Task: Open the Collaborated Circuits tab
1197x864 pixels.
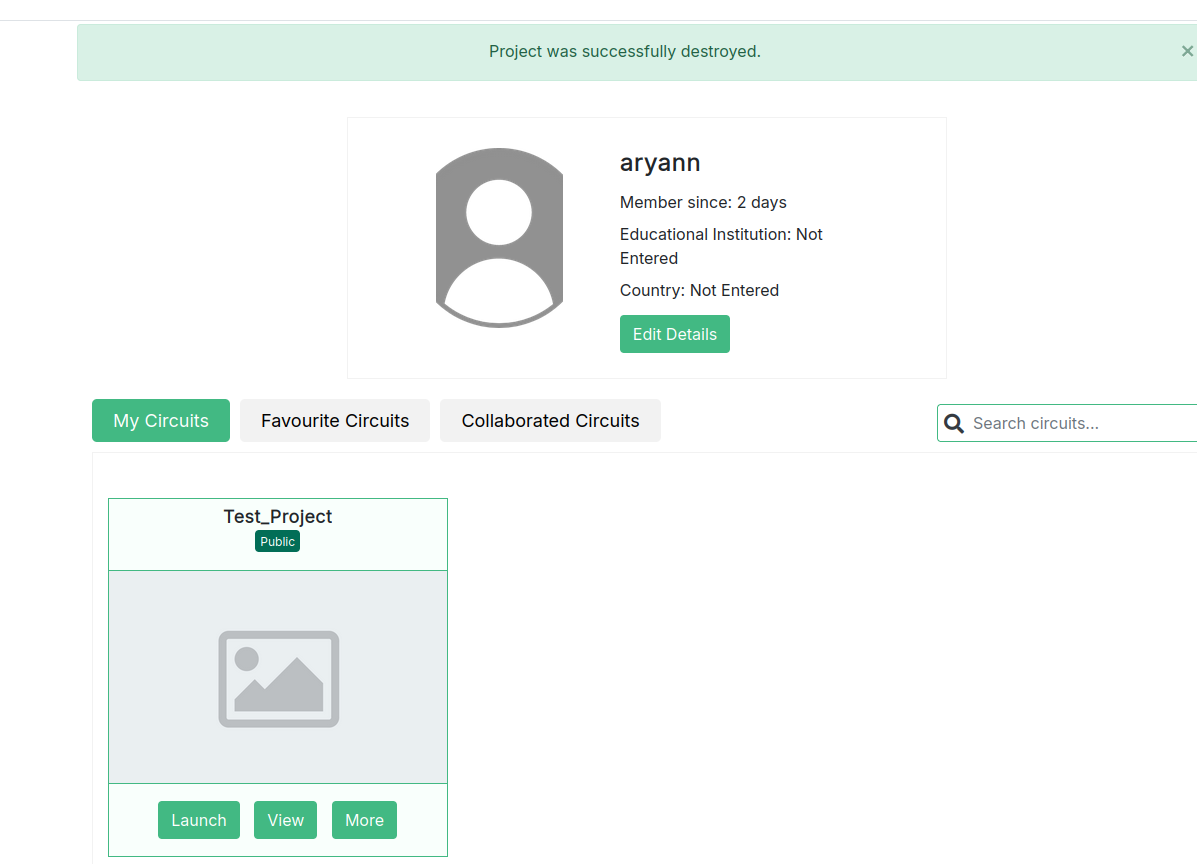Action: pyautogui.click(x=550, y=420)
